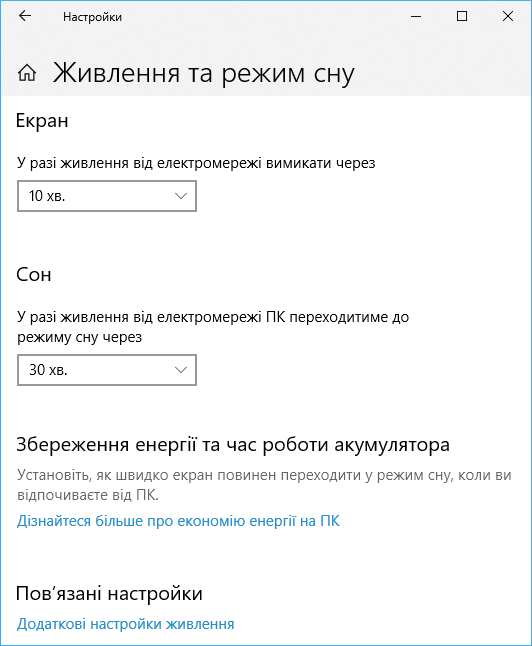
Task: Click the chevron in the 10 хв. box
Action: tap(181, 196)
